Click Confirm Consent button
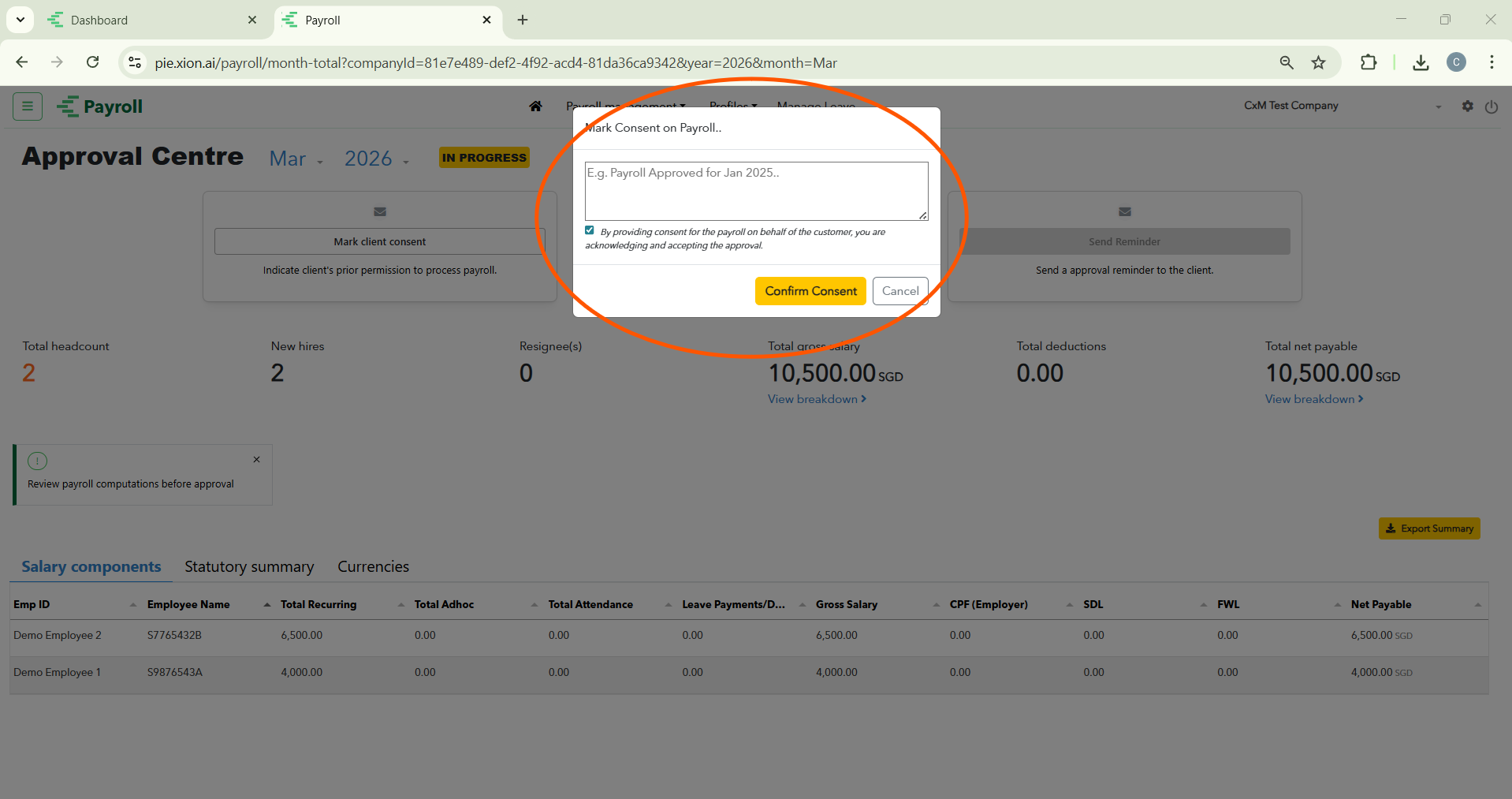This screenshot has width=1512, height=799. (x=810, y=291)
